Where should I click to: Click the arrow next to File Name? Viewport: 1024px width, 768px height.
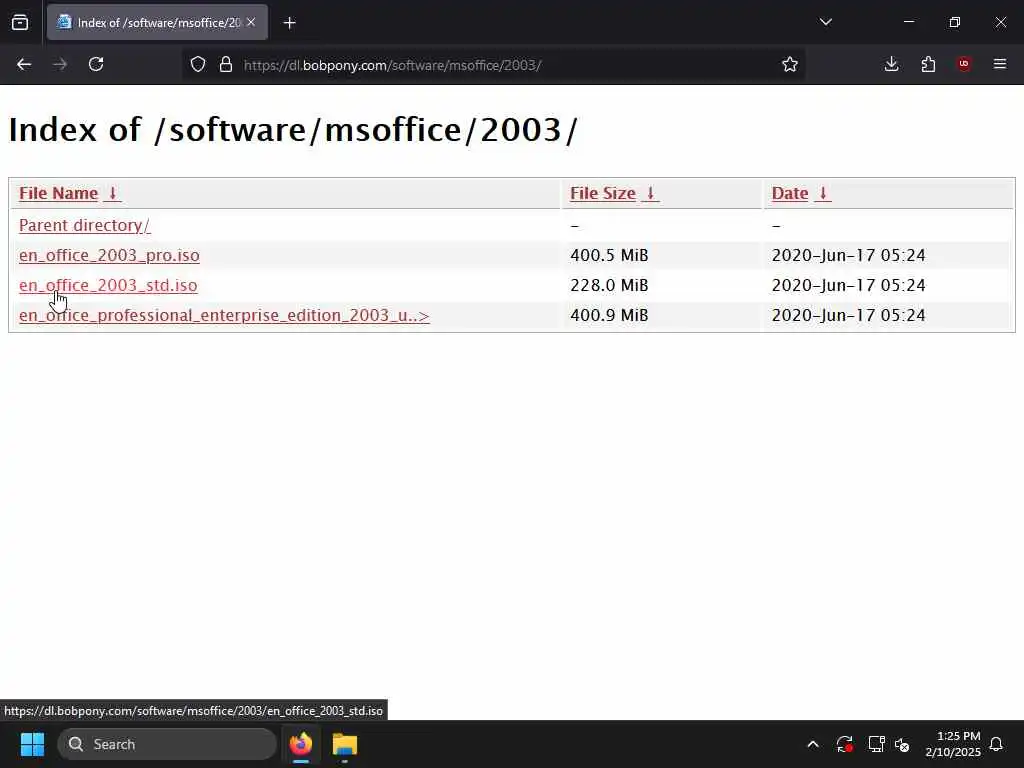112,193
